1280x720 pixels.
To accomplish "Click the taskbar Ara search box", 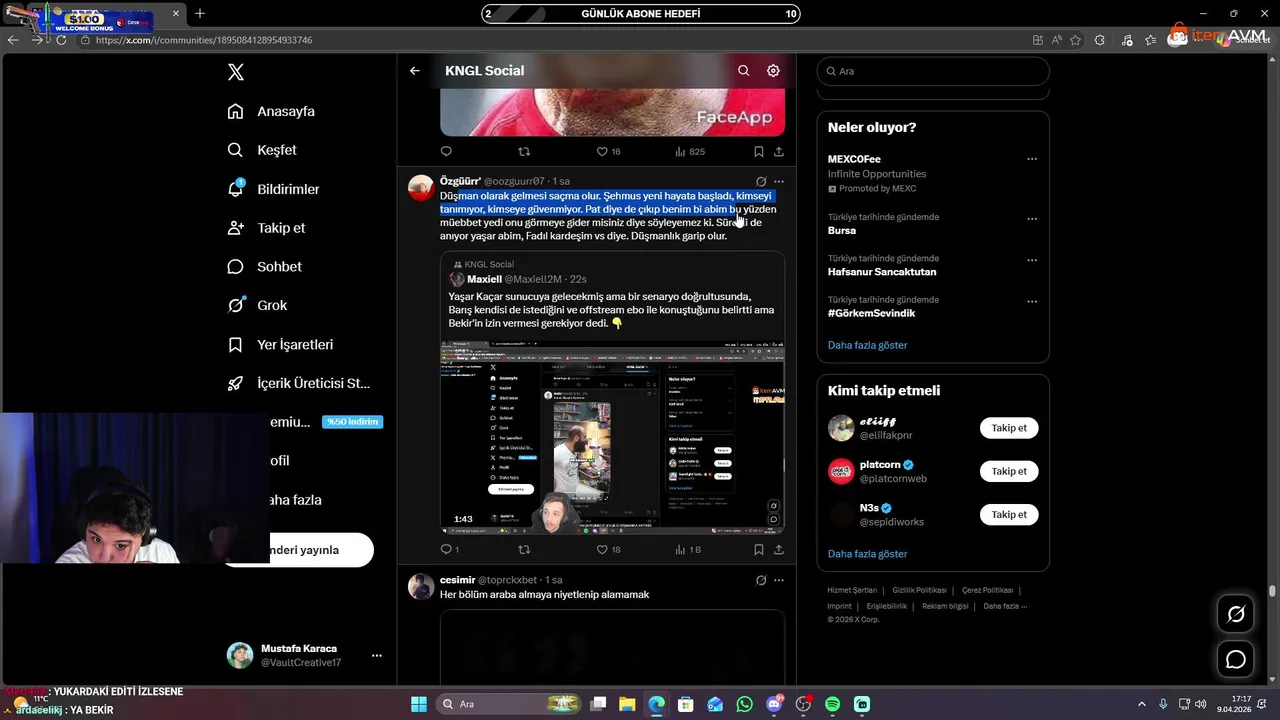I will click(x=509, y=704).
